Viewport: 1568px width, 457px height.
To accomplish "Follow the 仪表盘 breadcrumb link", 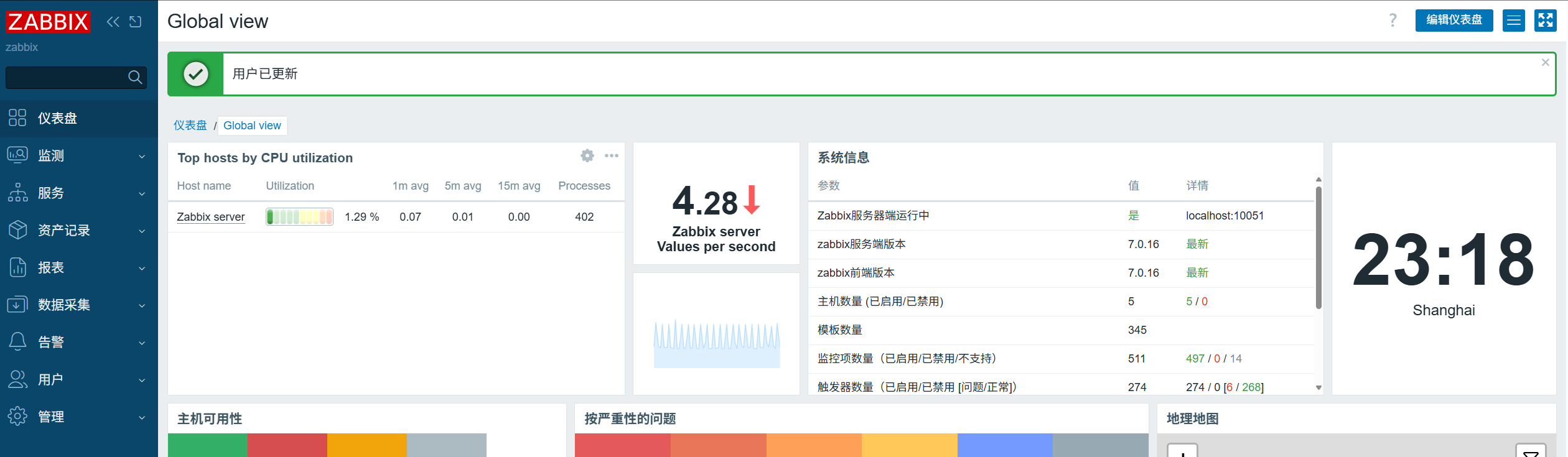I will [190, 126].
